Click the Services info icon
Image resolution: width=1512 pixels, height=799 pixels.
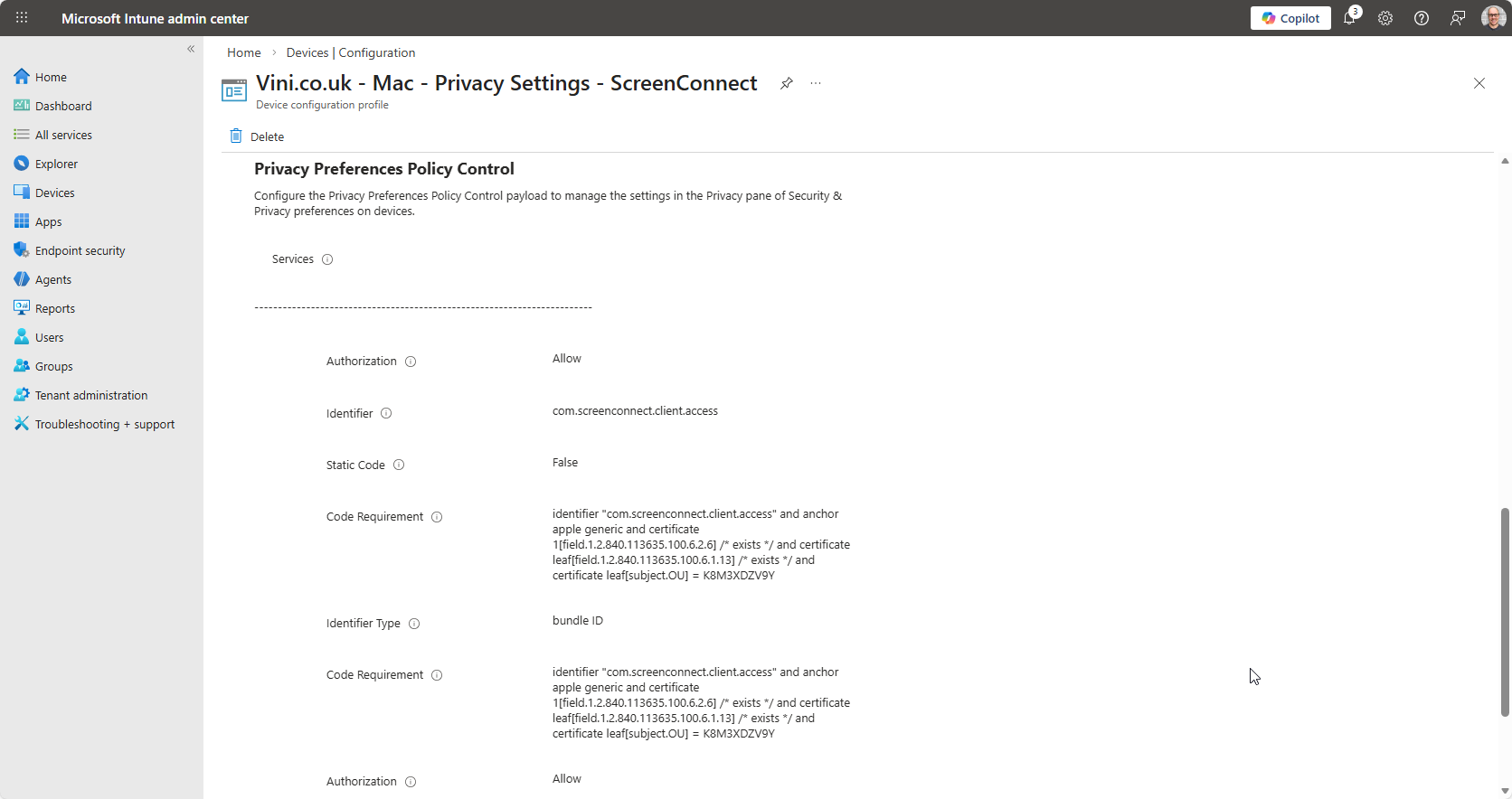pos(327,259)
